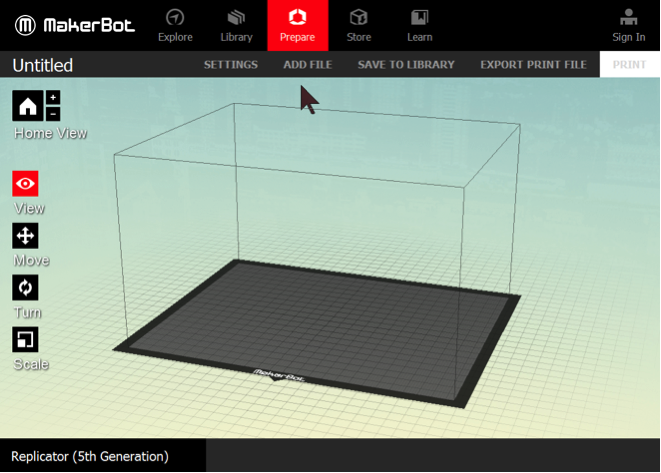Click the MakerBot logo
Image resolution: width=661 pixels, height=473 pixels.
[x=75, y=25]
